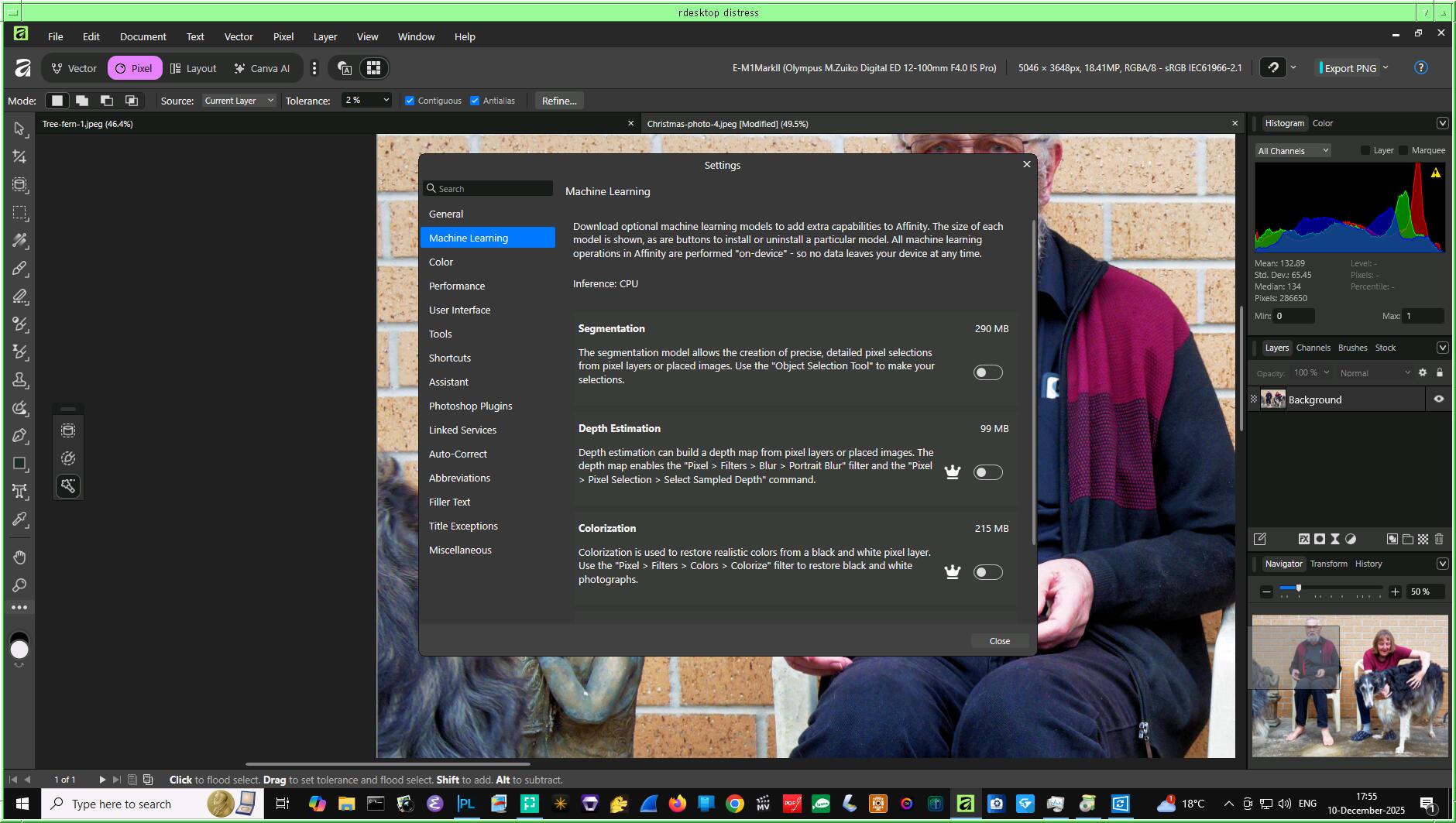The height and width of the screenshot is (823, 1456).
Task: Open the All Channels histogram dropdown
Action: coord(1293,151)
